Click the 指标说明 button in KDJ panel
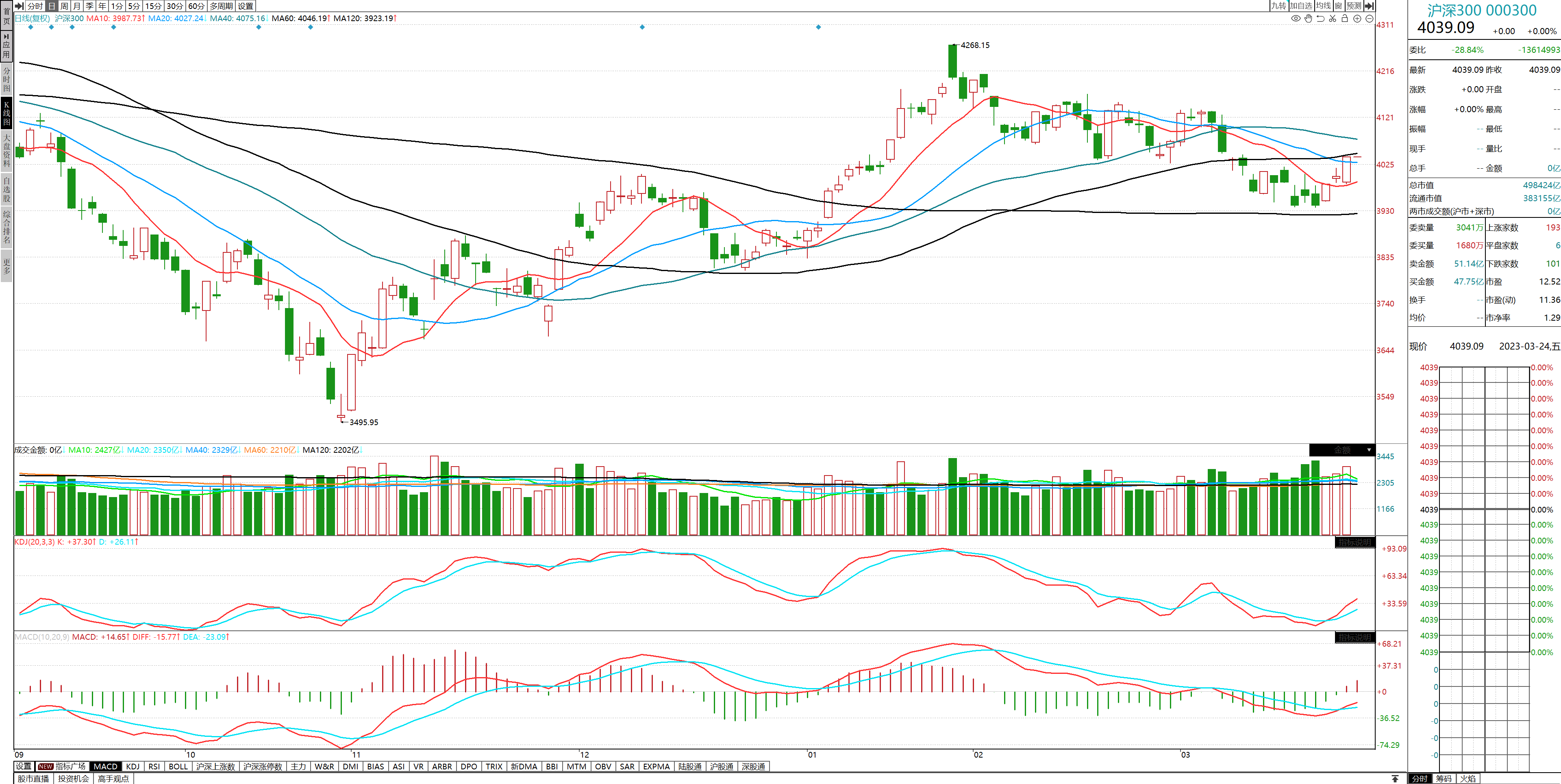Screen dimensions: 1561x784 click(1354, 542)
